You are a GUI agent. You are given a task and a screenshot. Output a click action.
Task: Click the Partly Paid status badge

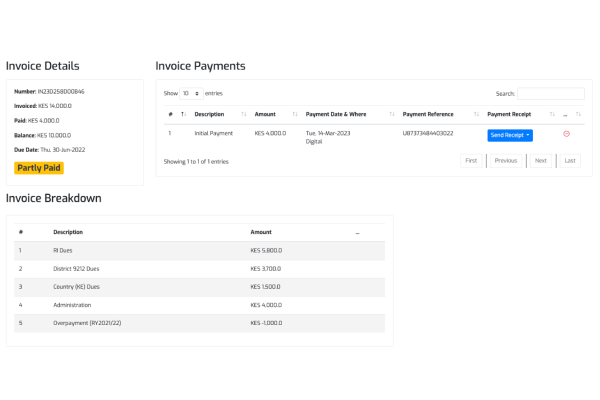click(39, 168)
